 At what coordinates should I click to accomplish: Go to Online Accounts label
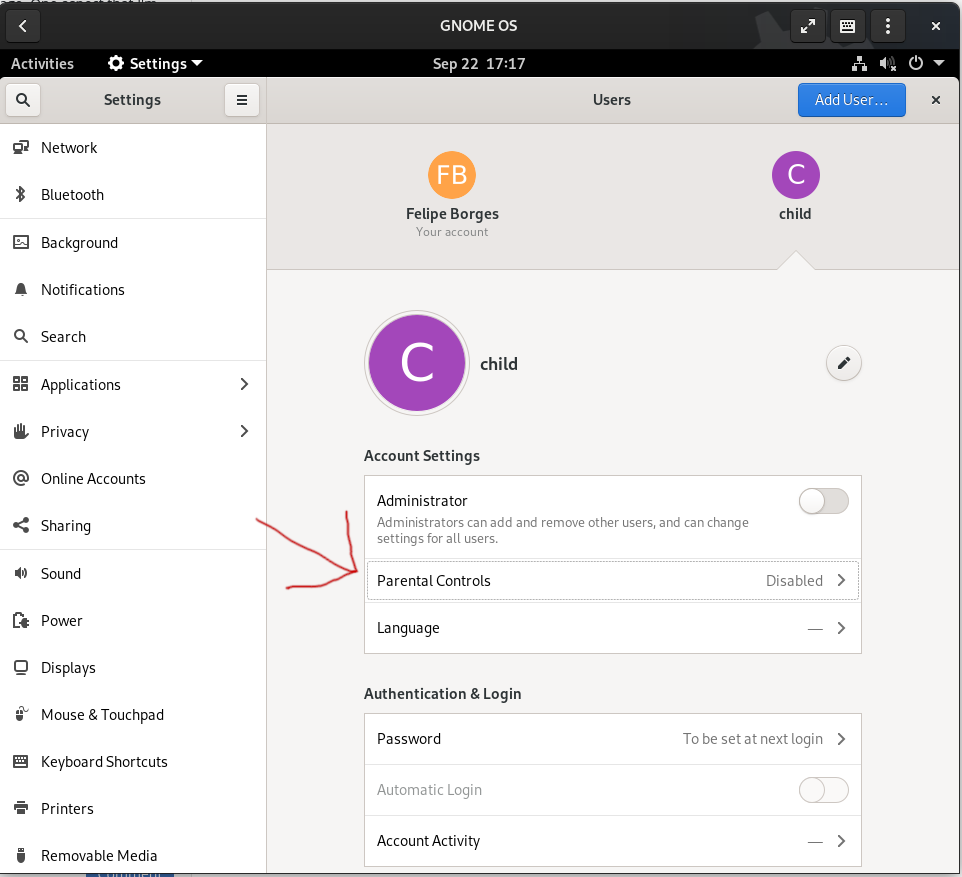coord(93,479)
